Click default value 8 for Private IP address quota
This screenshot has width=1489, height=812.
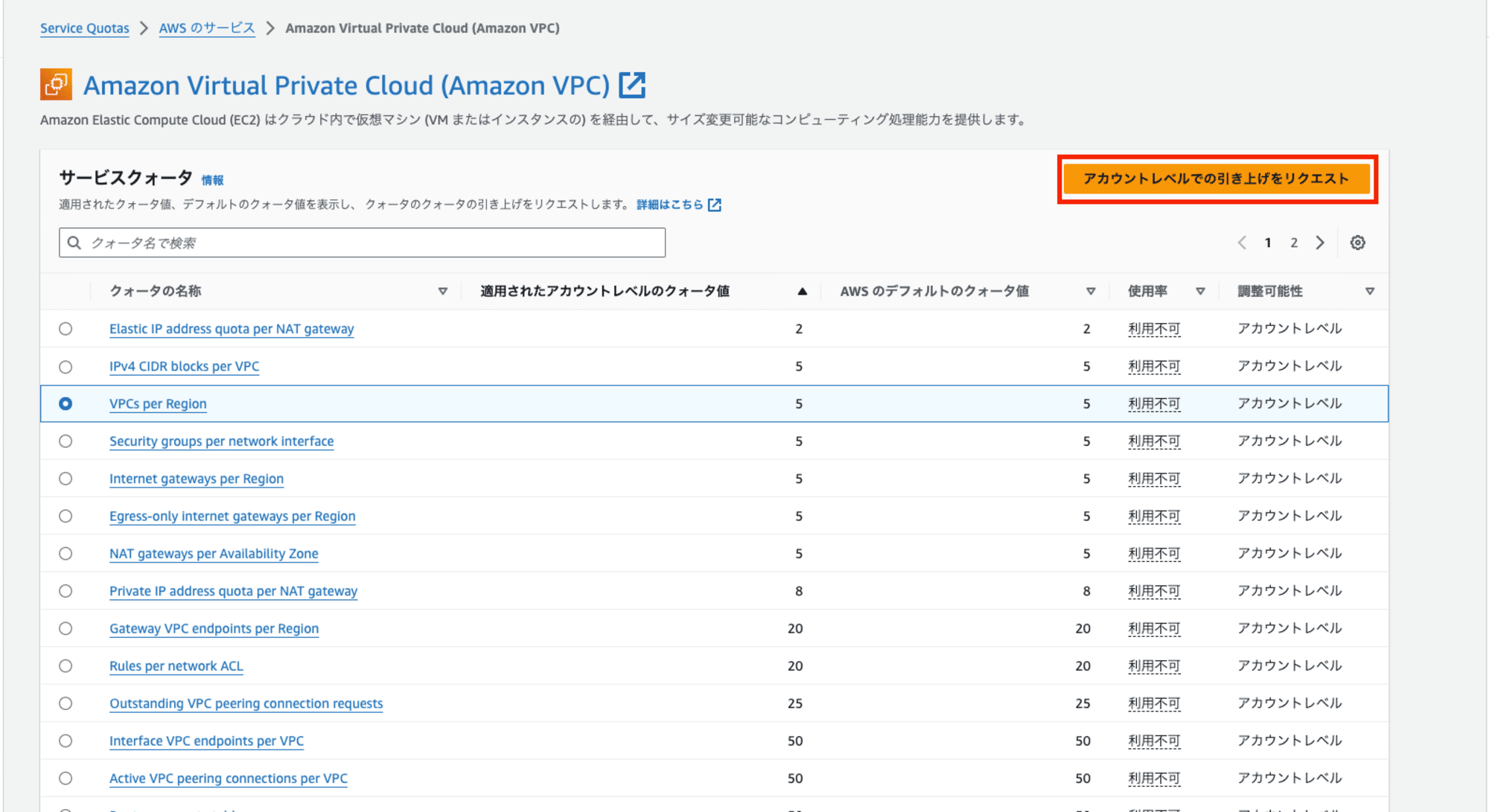click(x=1087, y=591)
